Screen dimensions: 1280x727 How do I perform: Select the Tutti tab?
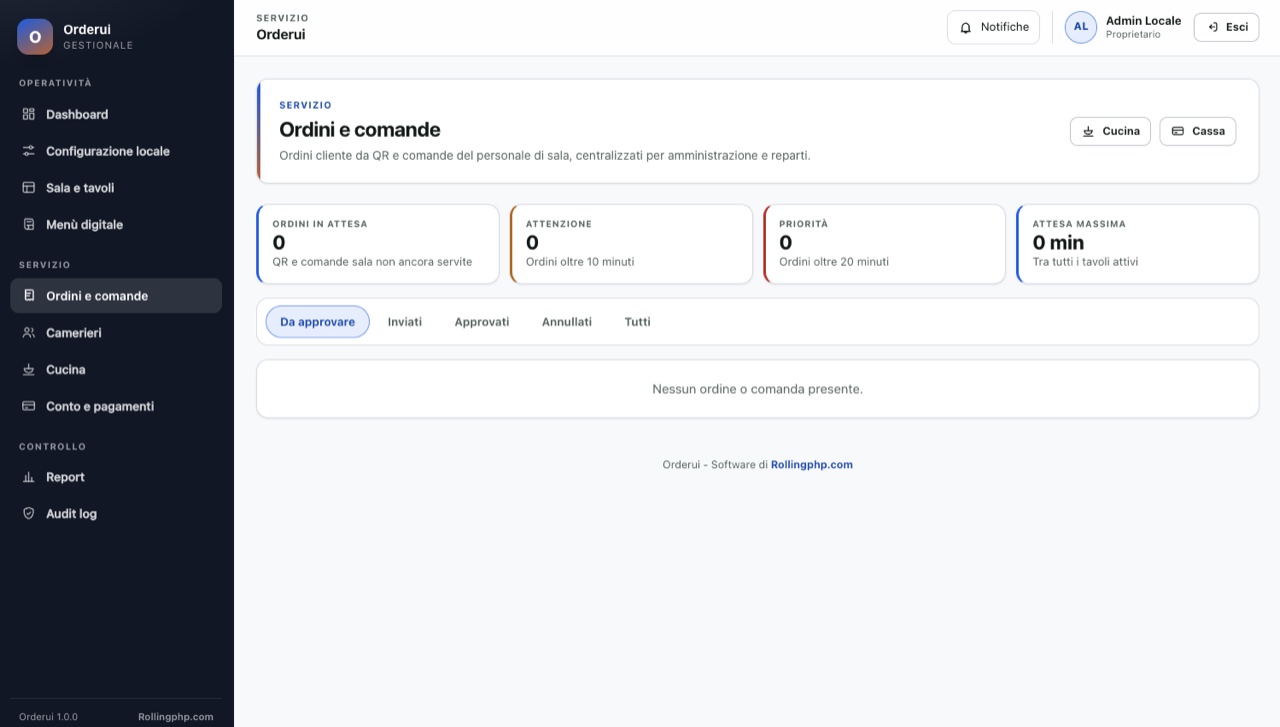point(638,322)
